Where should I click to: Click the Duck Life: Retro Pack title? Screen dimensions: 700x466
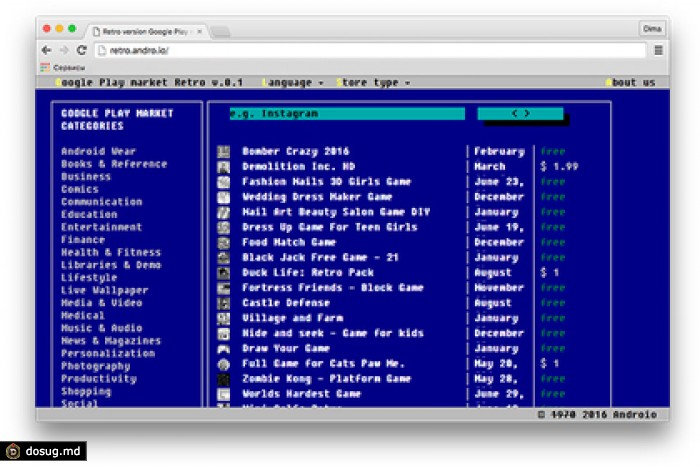(308, 273)
